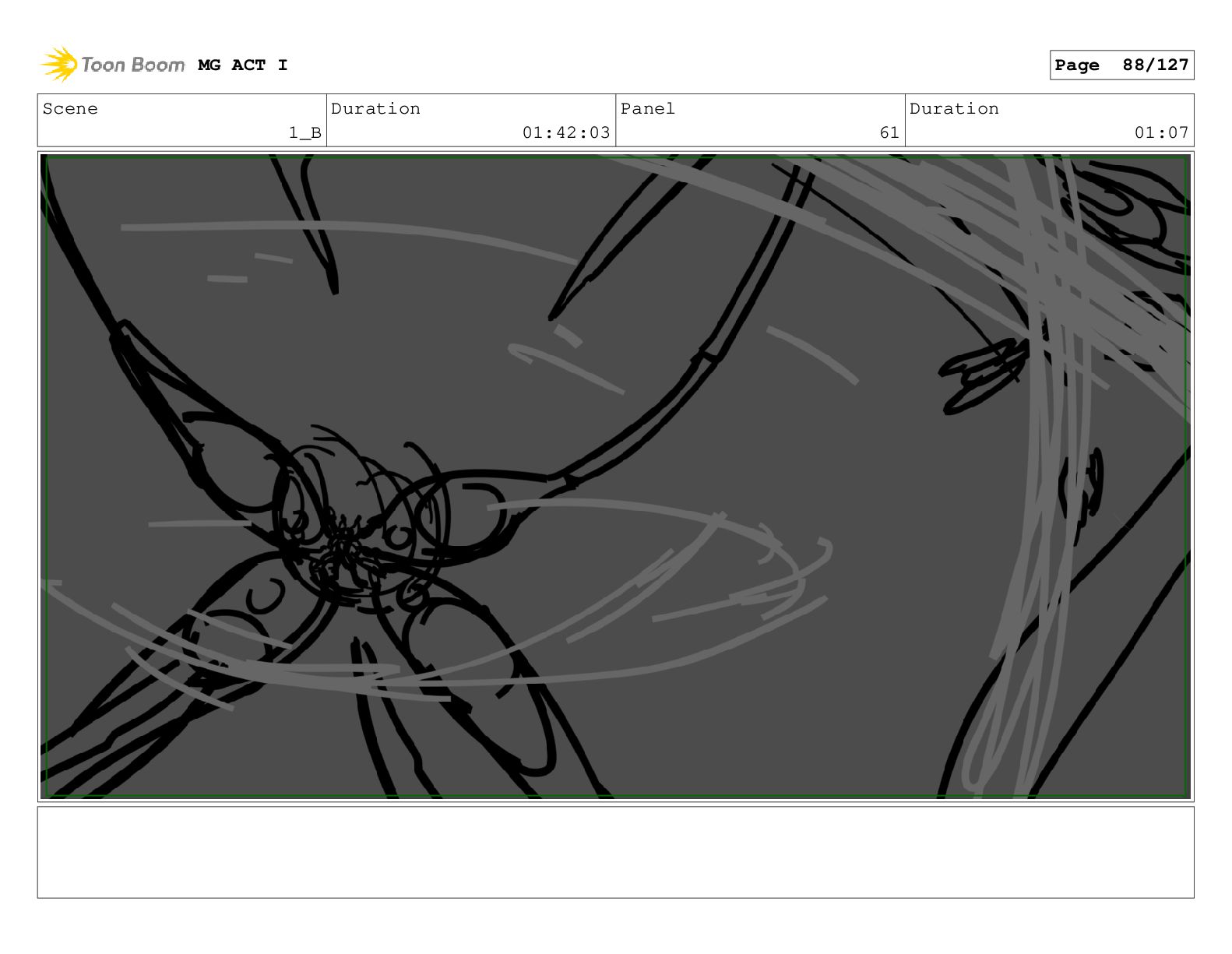Click the Toon Boom logo icon

click(x=59, y=65)
